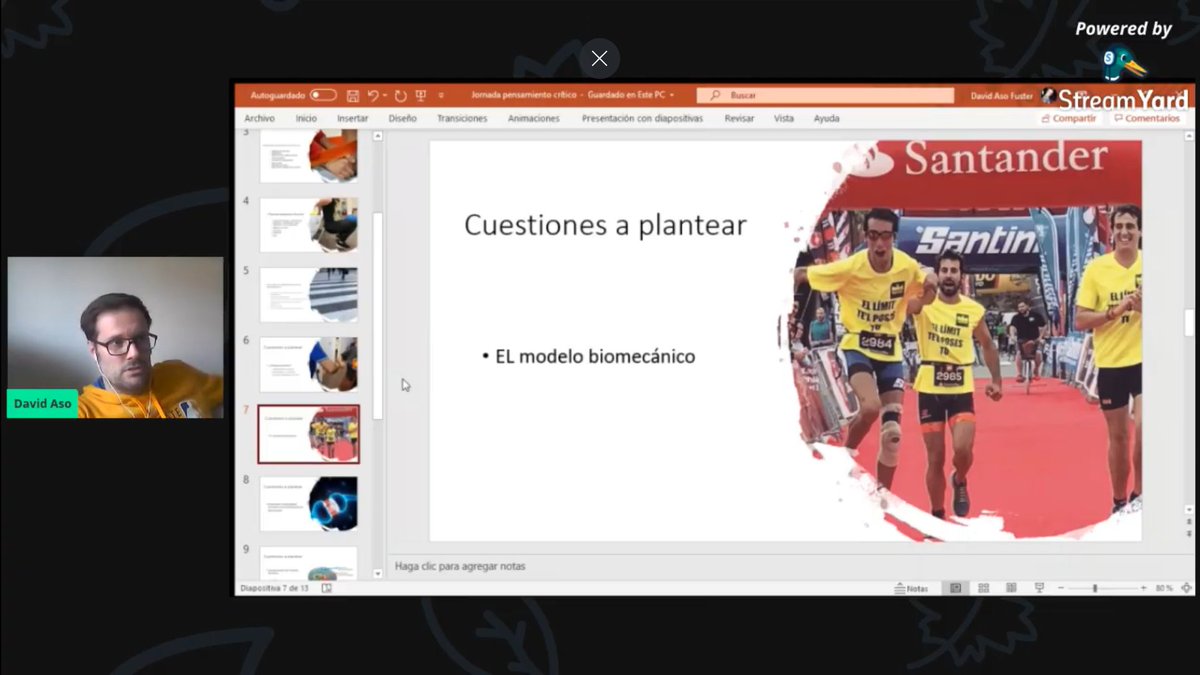Open the saved location dropdown after file name
The width and height of the screenshot is (1200, 675).
pos(672,95)
